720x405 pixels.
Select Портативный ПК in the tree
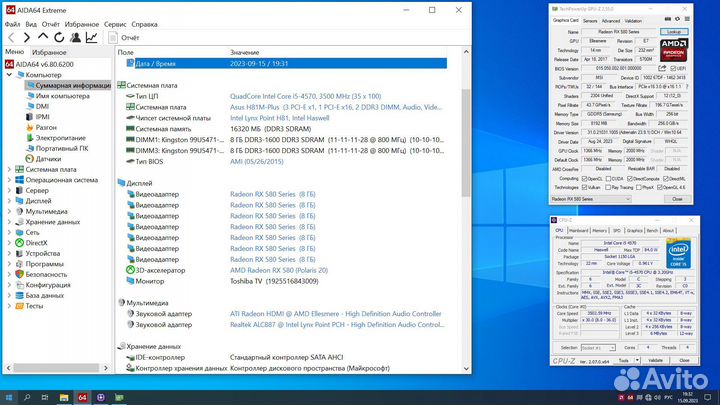62,148
